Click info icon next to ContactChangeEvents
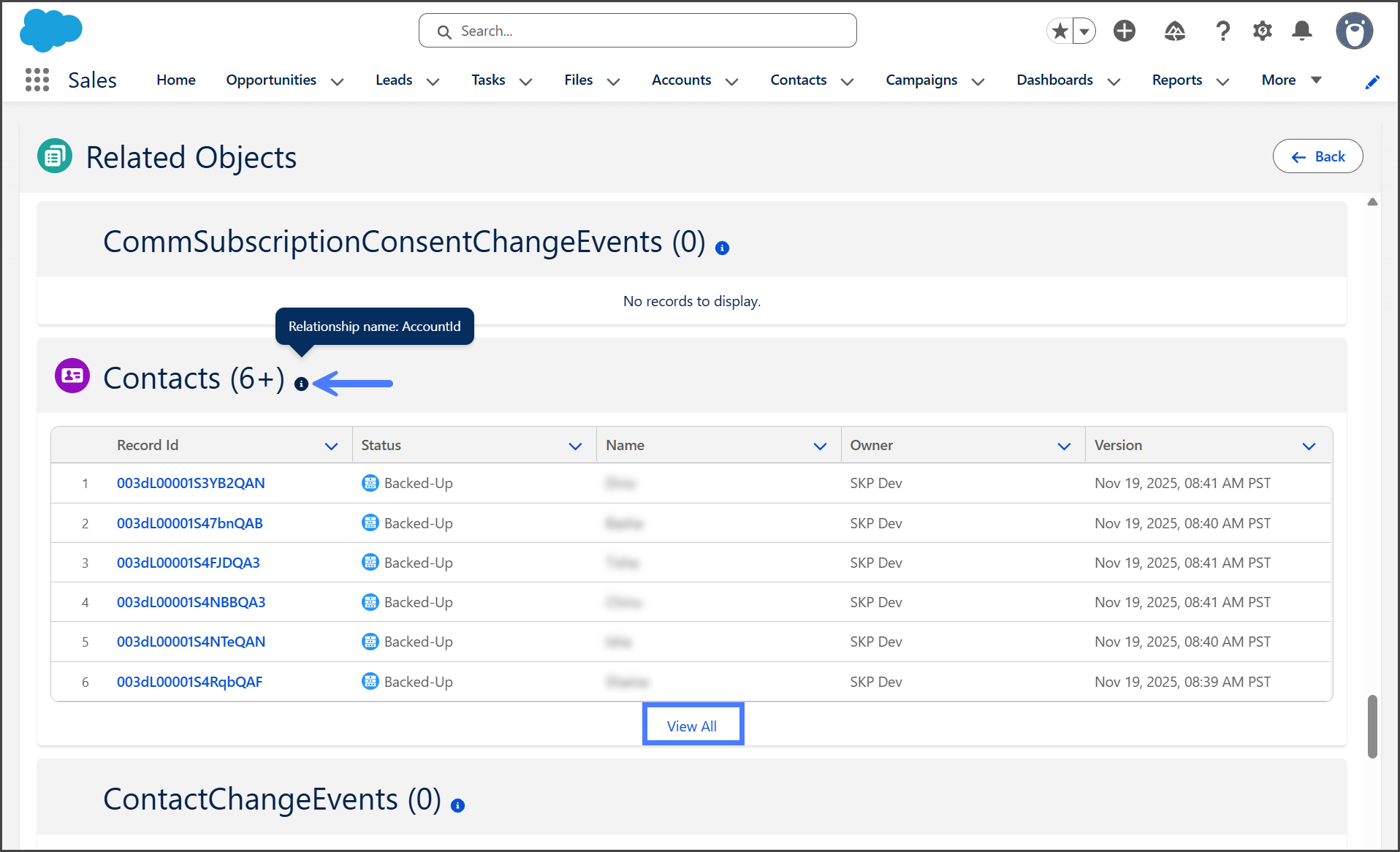 pos(457,805)
